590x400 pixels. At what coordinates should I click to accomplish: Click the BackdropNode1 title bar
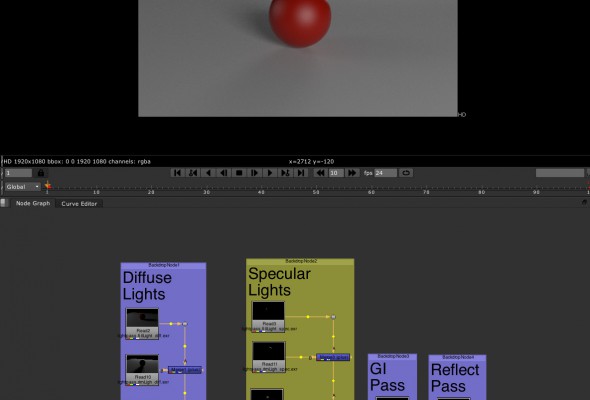[x=163, y=265]
